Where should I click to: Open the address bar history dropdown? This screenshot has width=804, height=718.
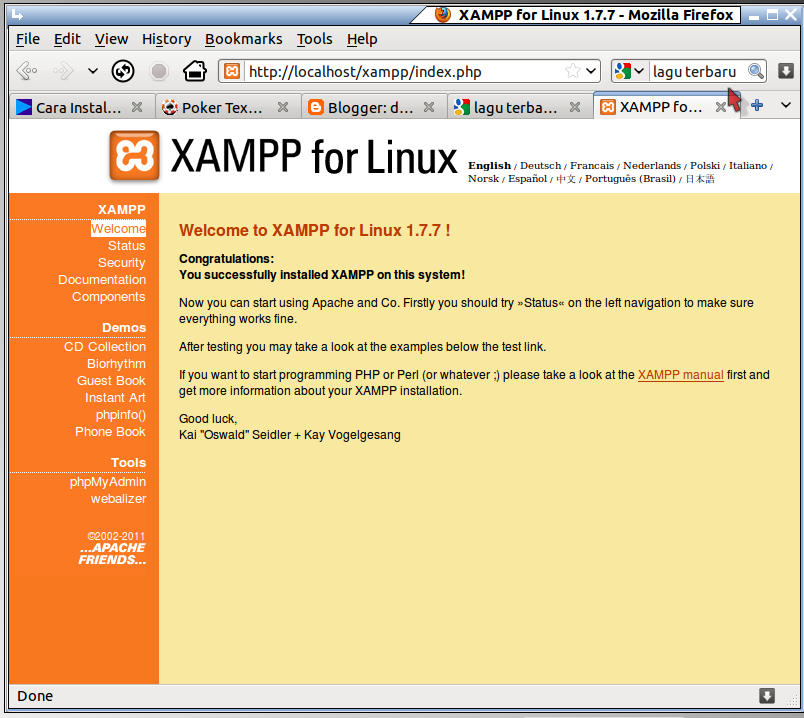click(591, 71)
